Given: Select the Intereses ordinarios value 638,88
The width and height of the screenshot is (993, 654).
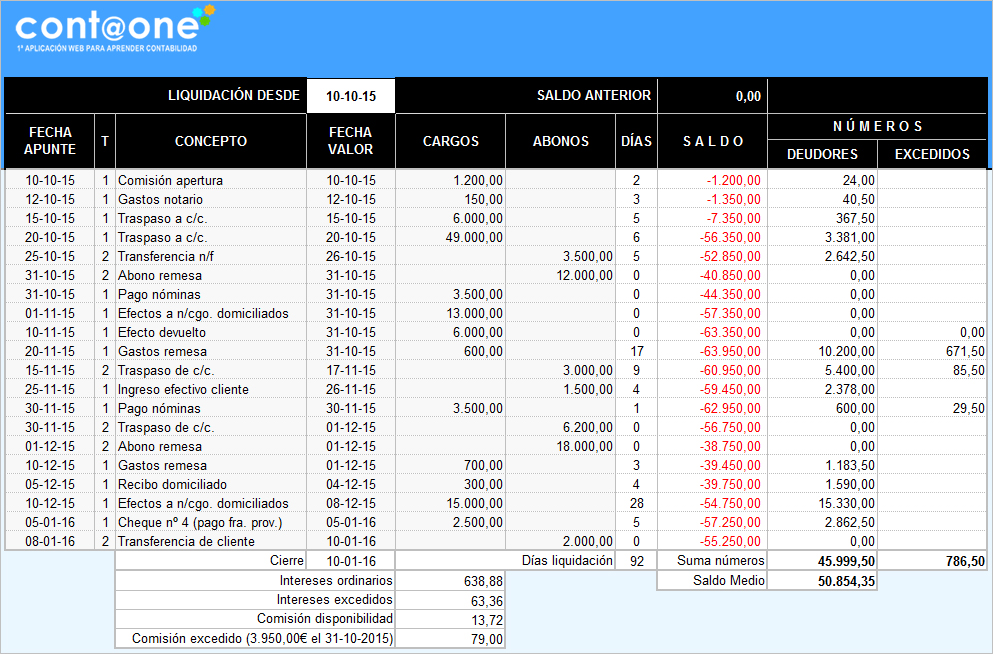Looking at the screenshot, I should coord(450,581).
